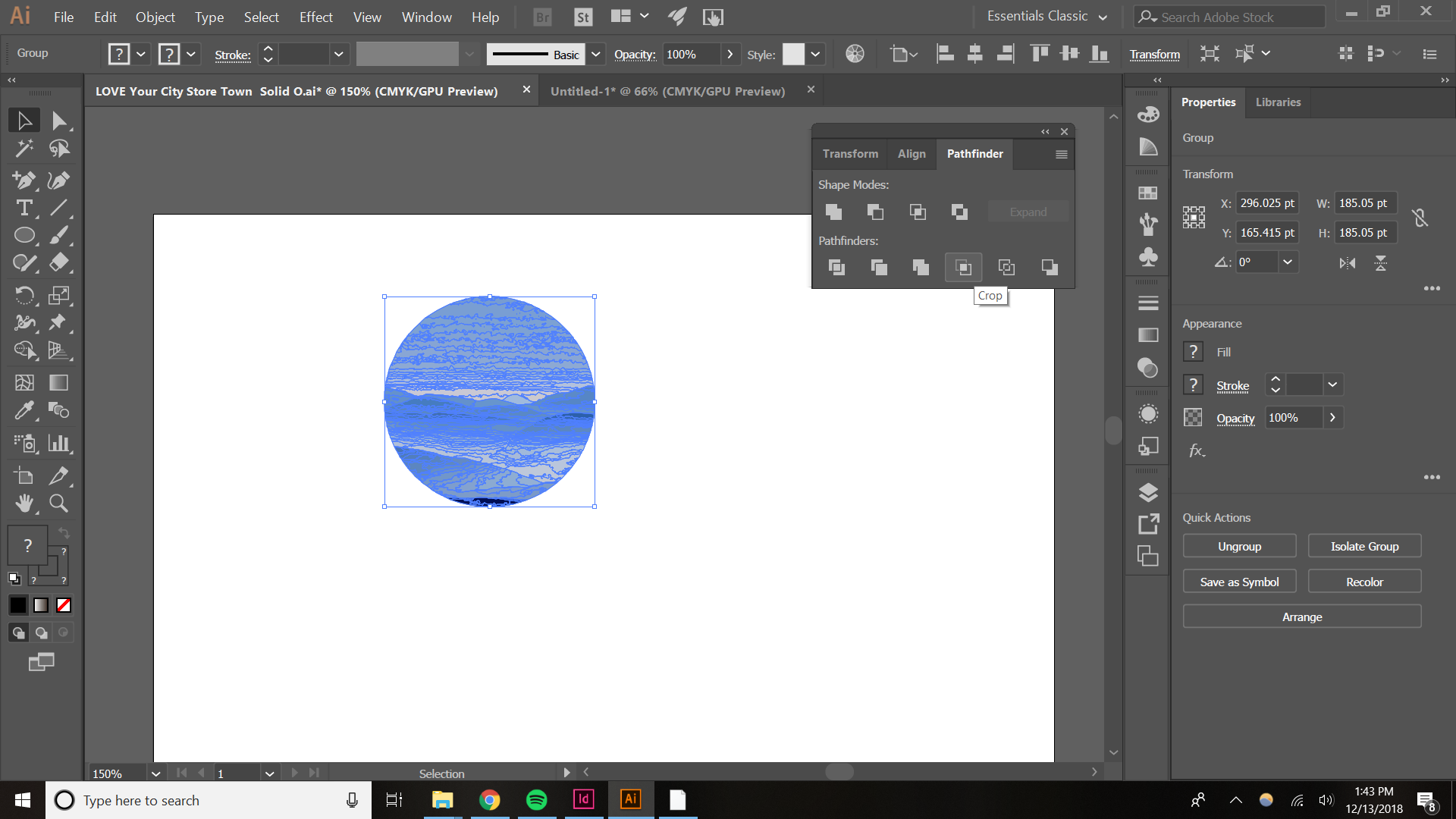Open the Object menu
1456x819 pixels.
[155, 17]
